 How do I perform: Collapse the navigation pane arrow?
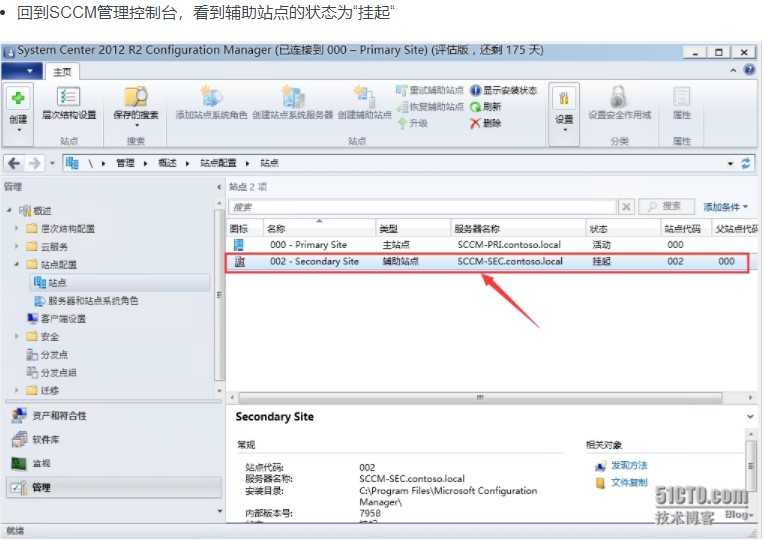click(x=218, y=187)
